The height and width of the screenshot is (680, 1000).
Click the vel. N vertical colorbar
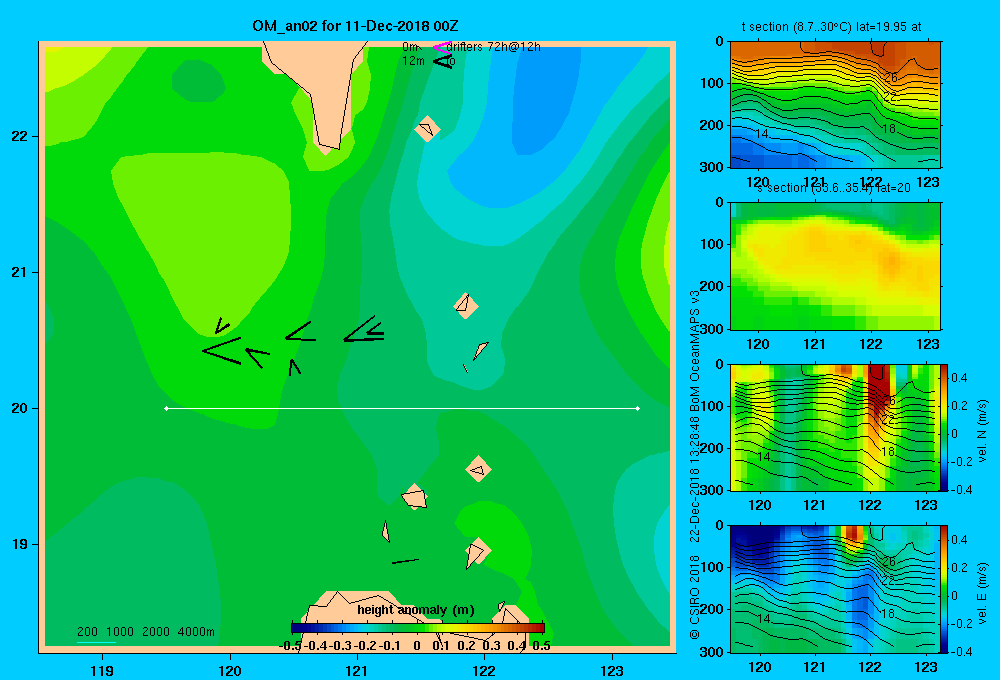tap(945, 427)
